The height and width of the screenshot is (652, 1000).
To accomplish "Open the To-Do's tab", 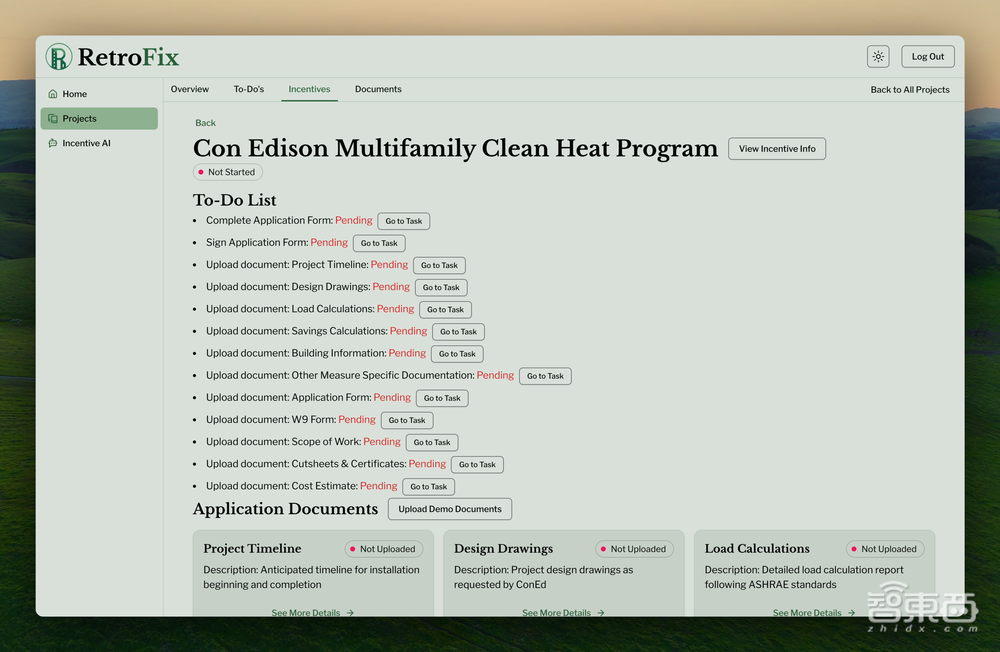I will pos(249,89).
